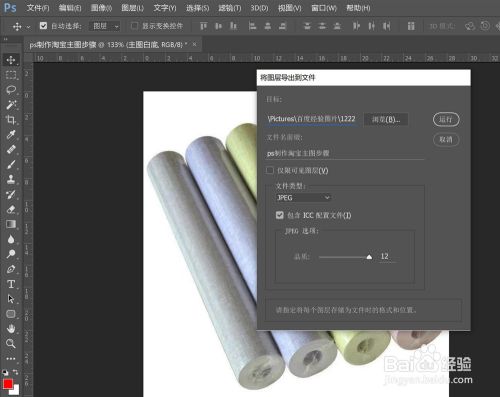This screenshot has height=397, width=500.
Task: Select the History Brush tool
Action: [x=11, y=194]
